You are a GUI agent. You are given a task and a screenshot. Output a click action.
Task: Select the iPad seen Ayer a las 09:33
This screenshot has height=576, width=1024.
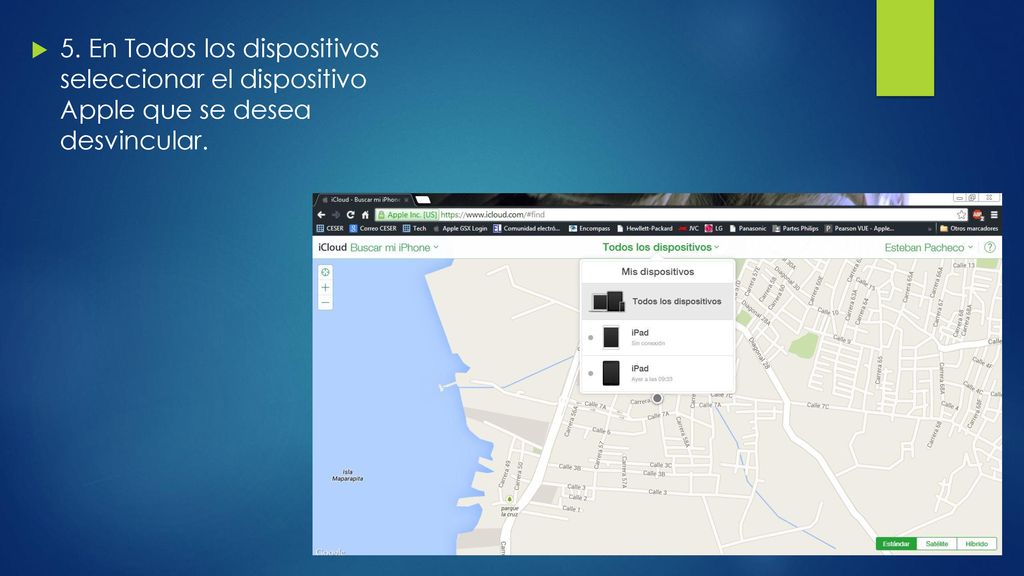pos(658,374)
